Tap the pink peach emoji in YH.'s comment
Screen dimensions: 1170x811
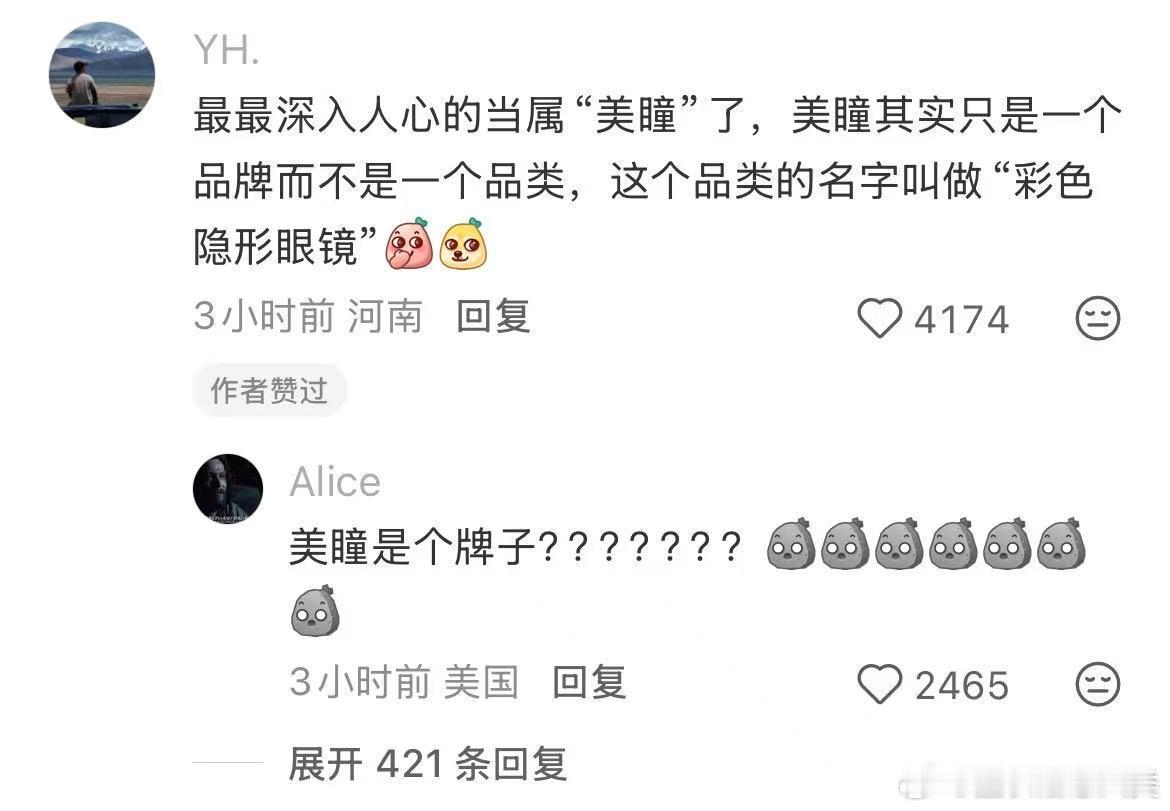pyautogui.click(x=409, y=243)
